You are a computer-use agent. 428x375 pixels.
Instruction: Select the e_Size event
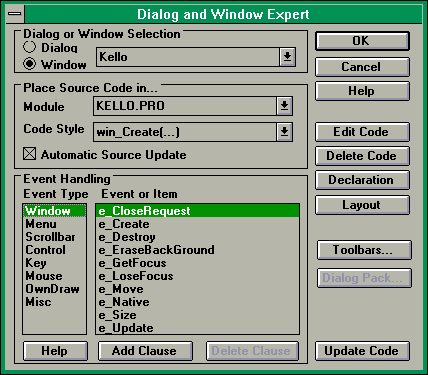tap(197, 315)
